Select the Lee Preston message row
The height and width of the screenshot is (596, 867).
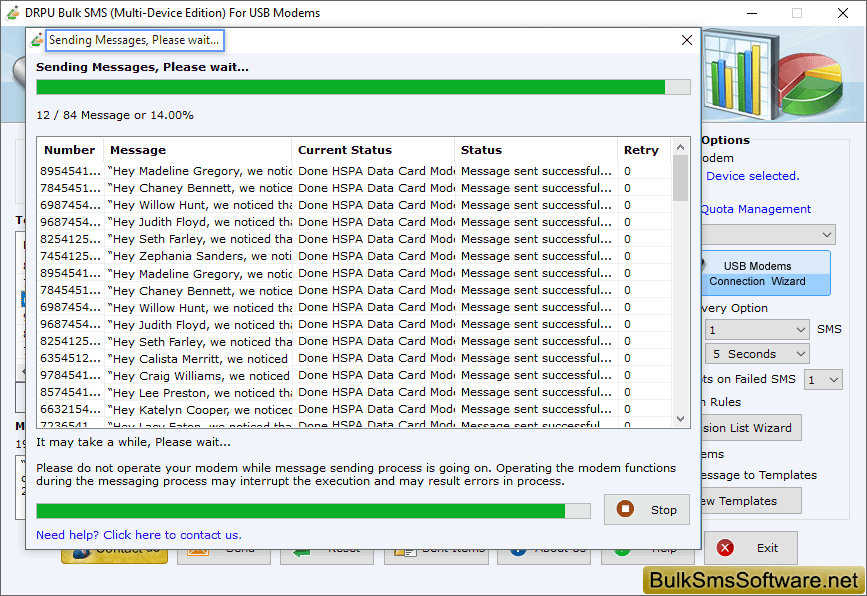point(354,393)
